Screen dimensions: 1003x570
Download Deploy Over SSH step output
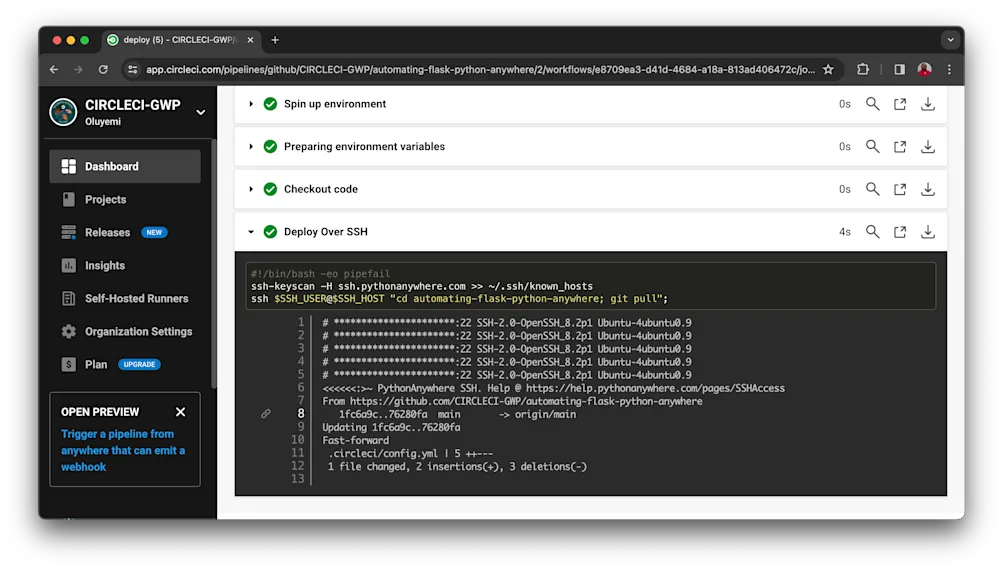(928, 232)
